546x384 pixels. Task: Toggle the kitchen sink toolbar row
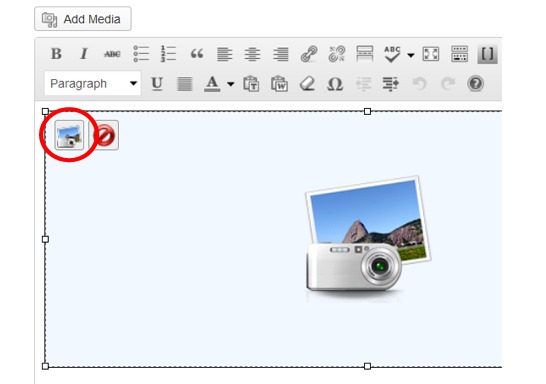pos(459,54)
